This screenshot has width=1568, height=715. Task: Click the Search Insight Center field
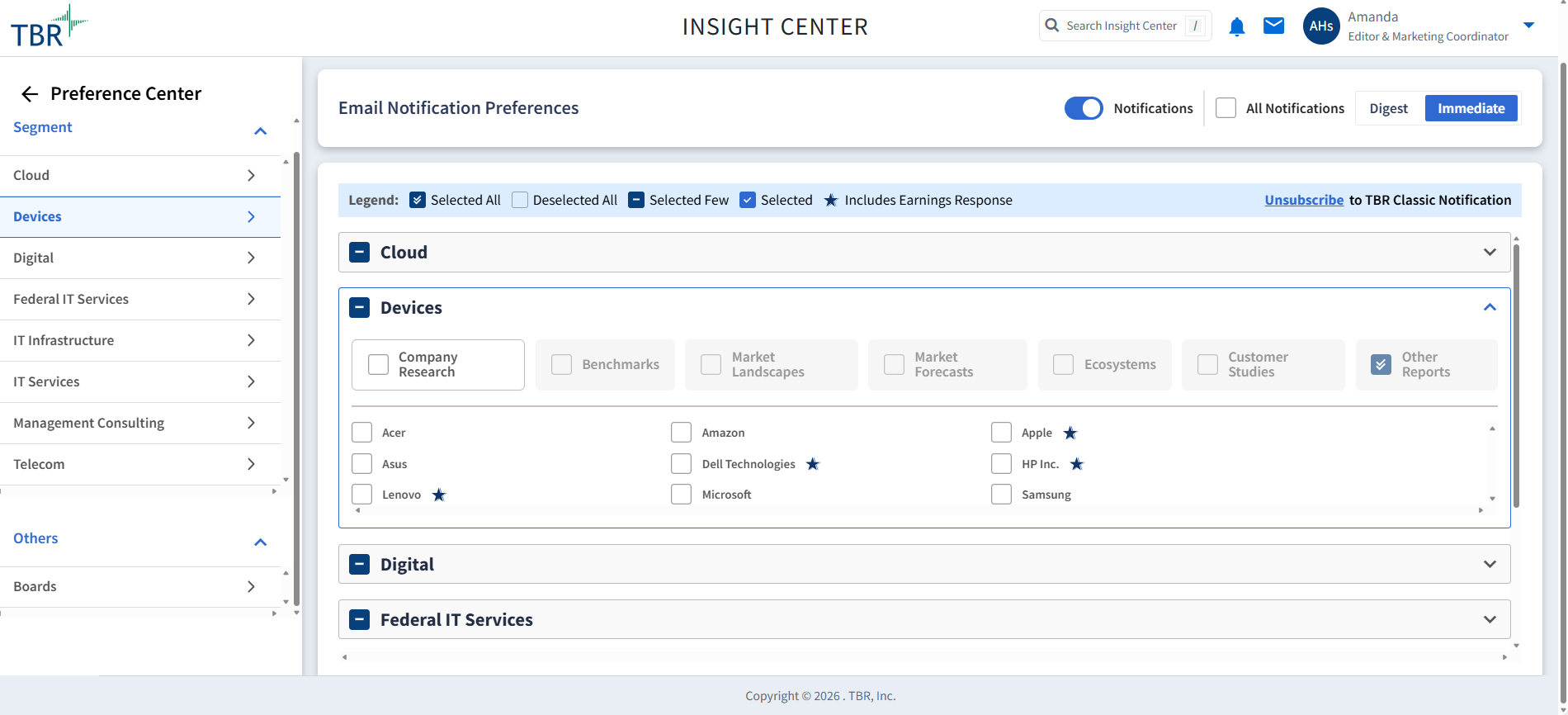[x=1121, y=26]
